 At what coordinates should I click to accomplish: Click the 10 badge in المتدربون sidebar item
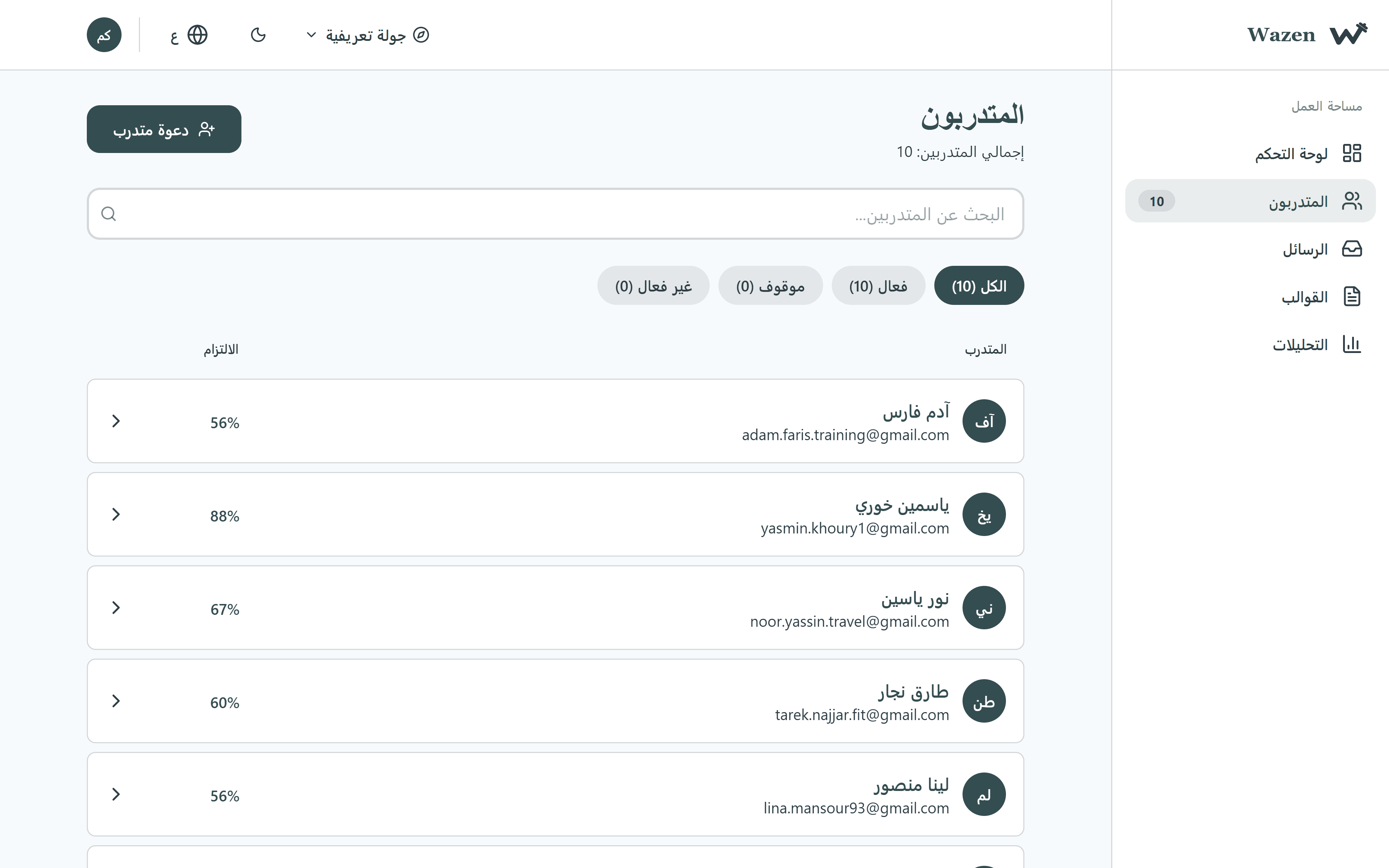(1156, 201)
